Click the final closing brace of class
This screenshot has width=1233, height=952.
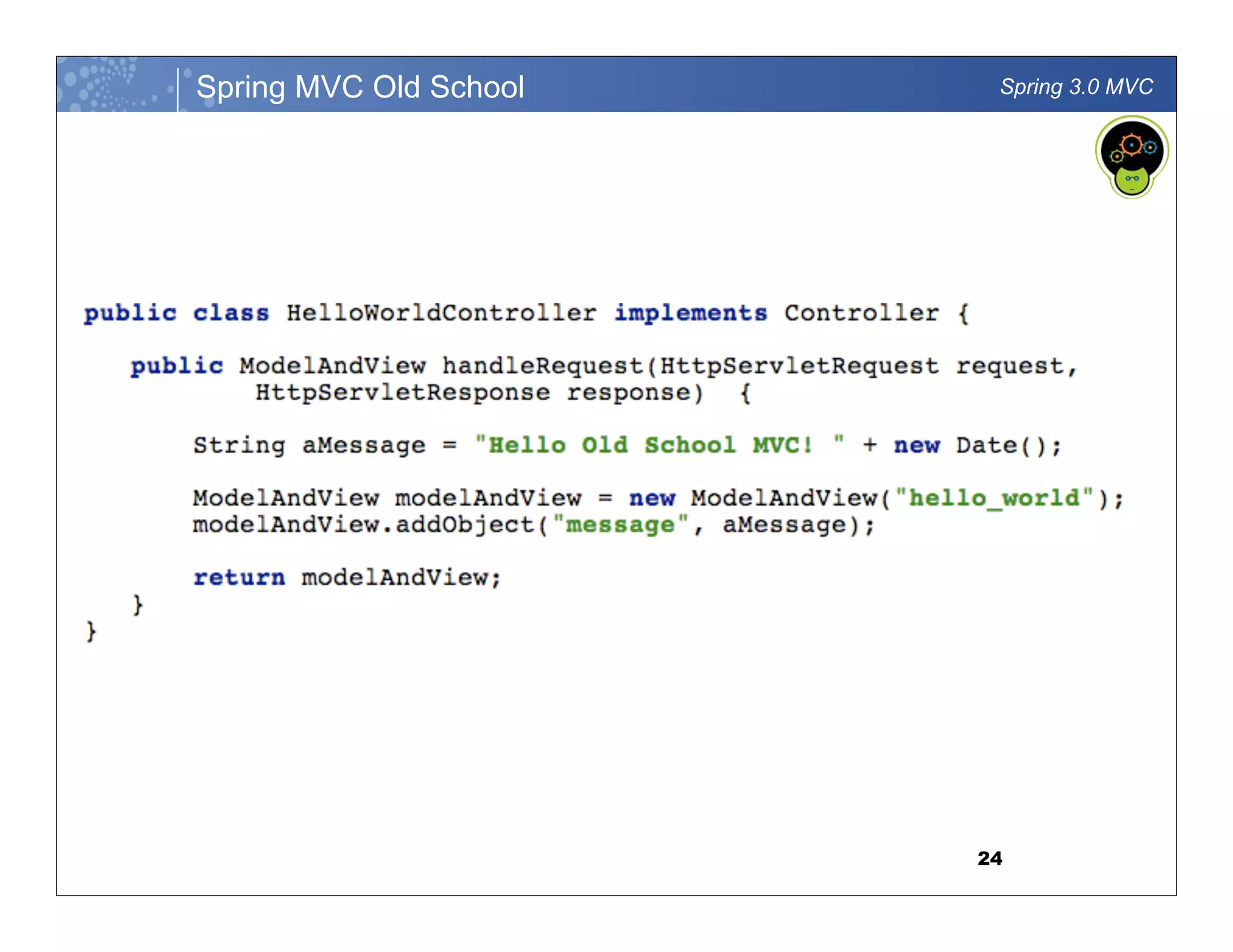91,631
